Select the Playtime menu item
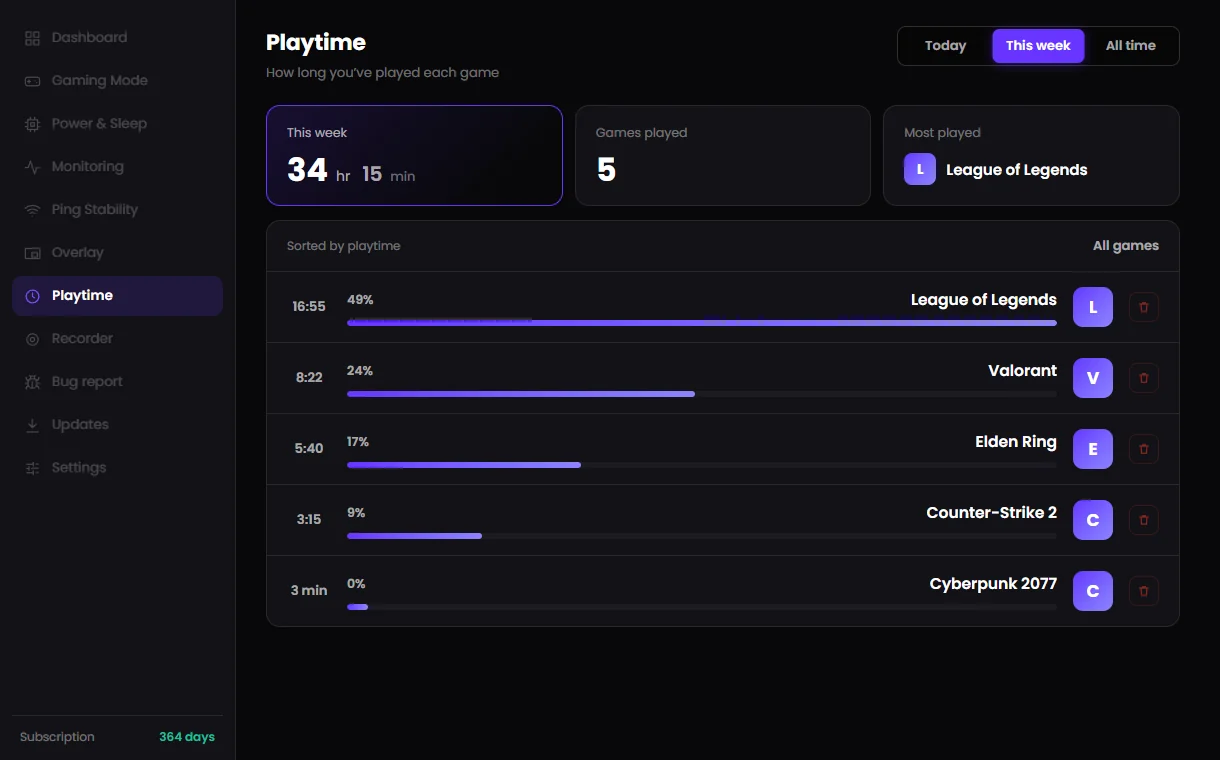Screen dimensions: 1220x760 [x=117, y=296]
